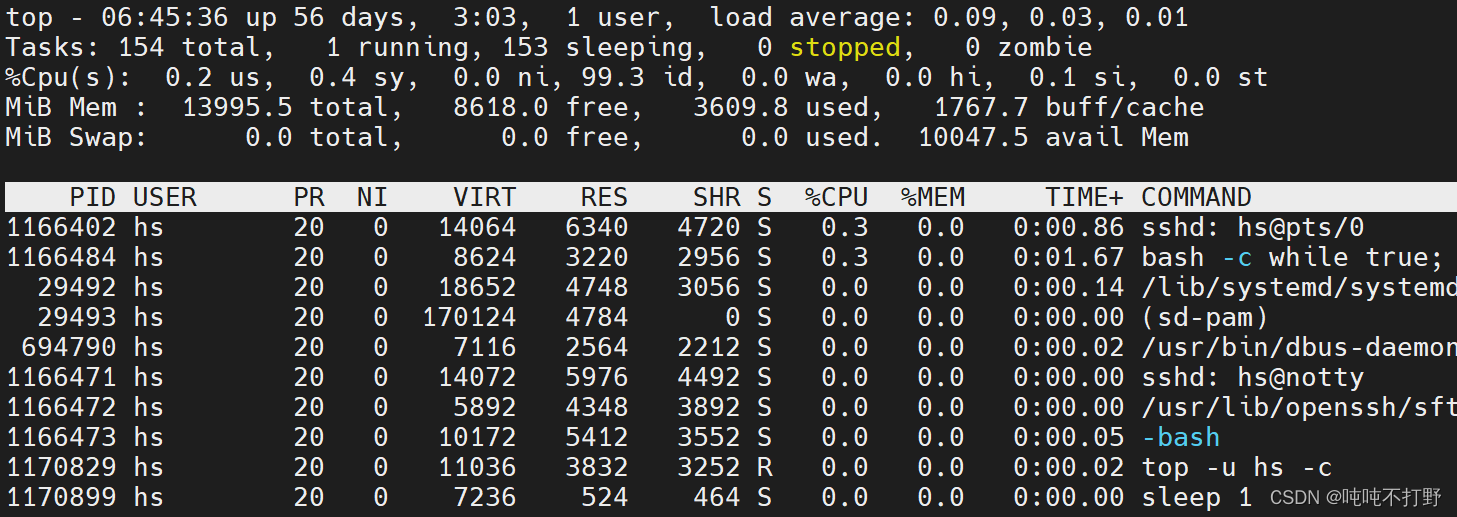Select the VIRT column header
The height and width of the screenshot is (517, 1457).
coord(485,197)
